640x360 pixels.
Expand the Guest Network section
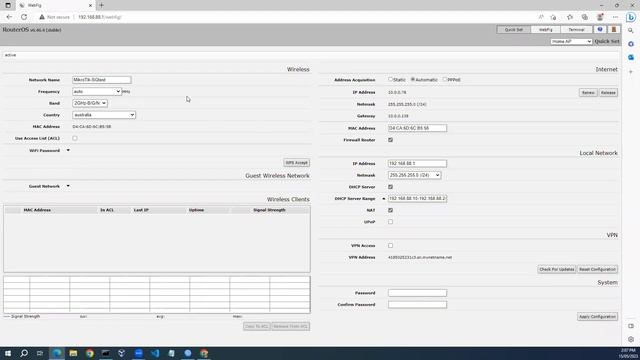click(68, 186)
